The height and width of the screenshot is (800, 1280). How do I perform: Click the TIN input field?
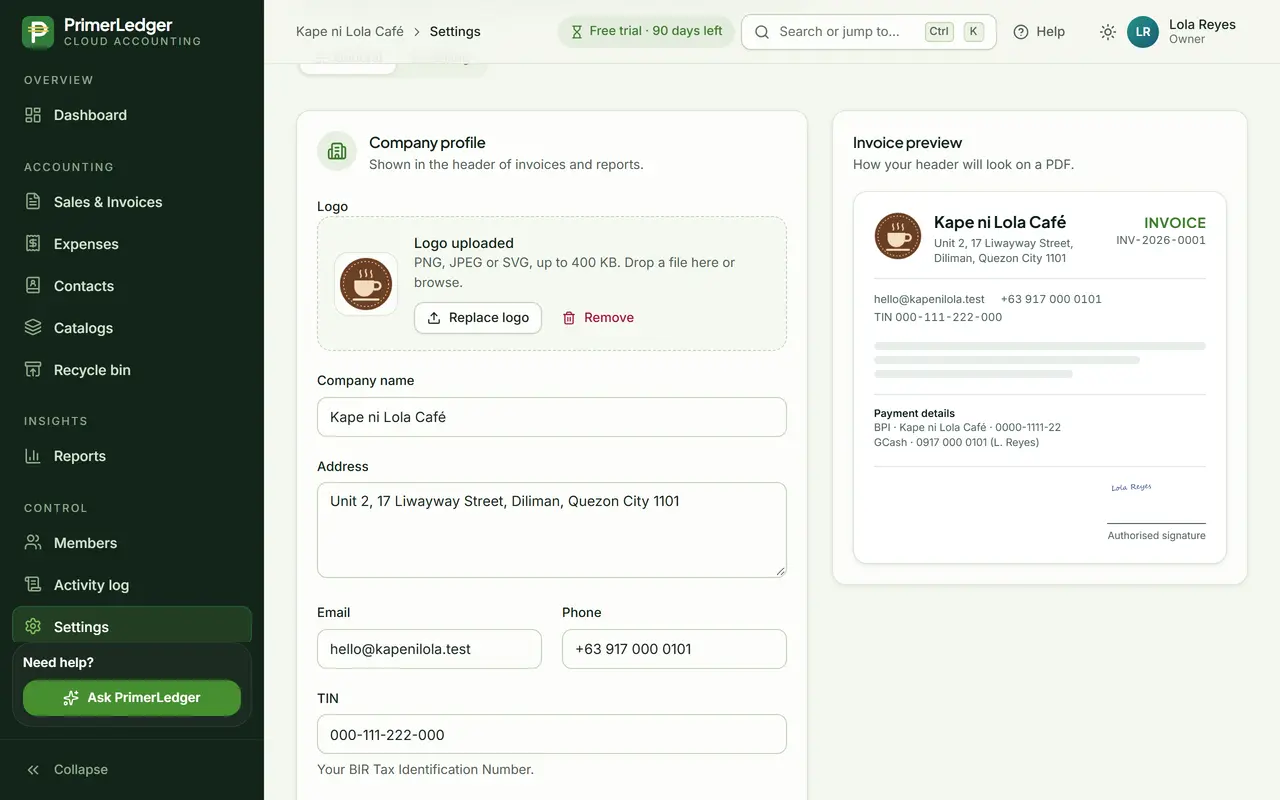[552, 735]
